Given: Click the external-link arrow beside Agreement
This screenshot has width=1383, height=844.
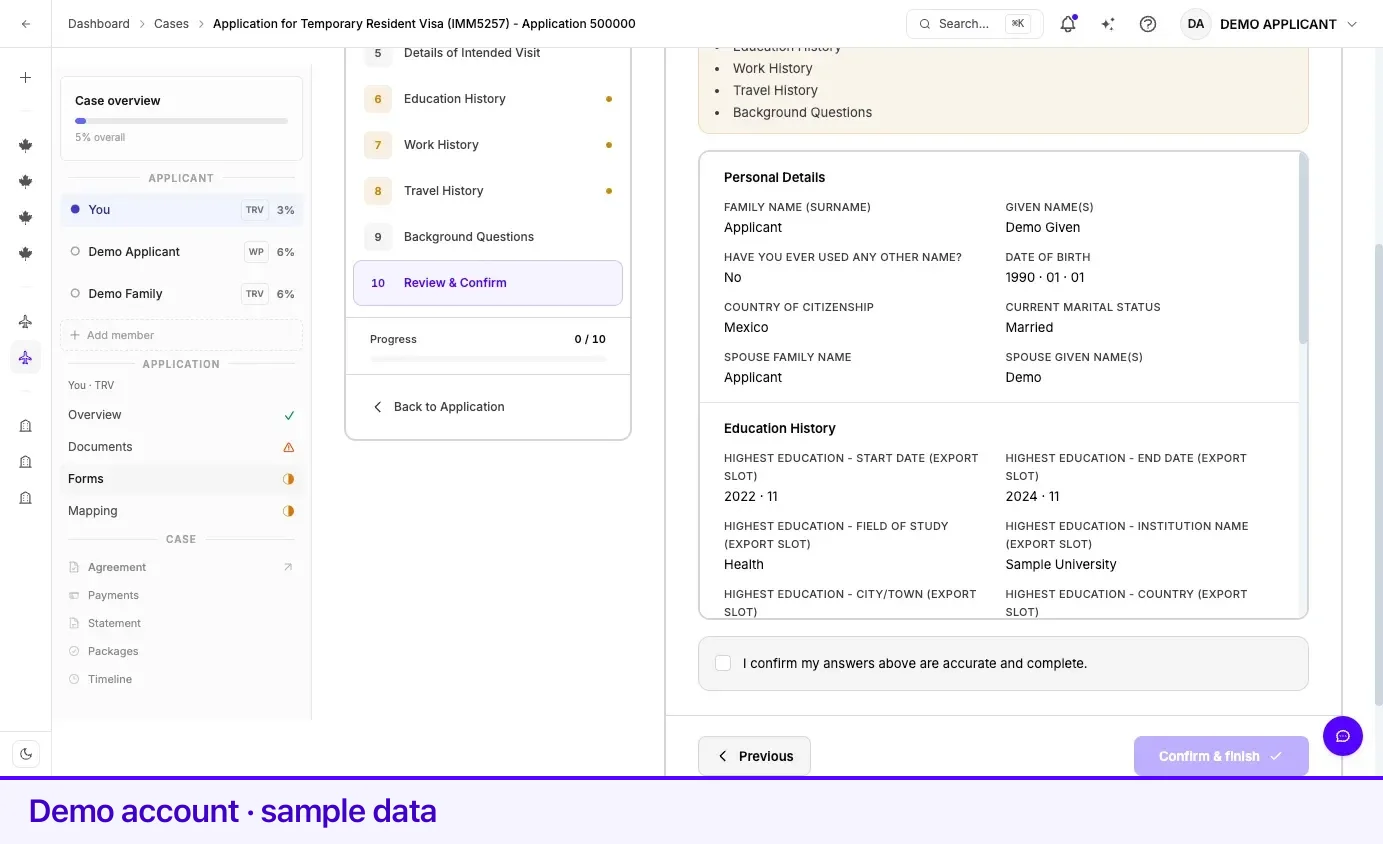Looking at the screenshot, I should (288, 567).
